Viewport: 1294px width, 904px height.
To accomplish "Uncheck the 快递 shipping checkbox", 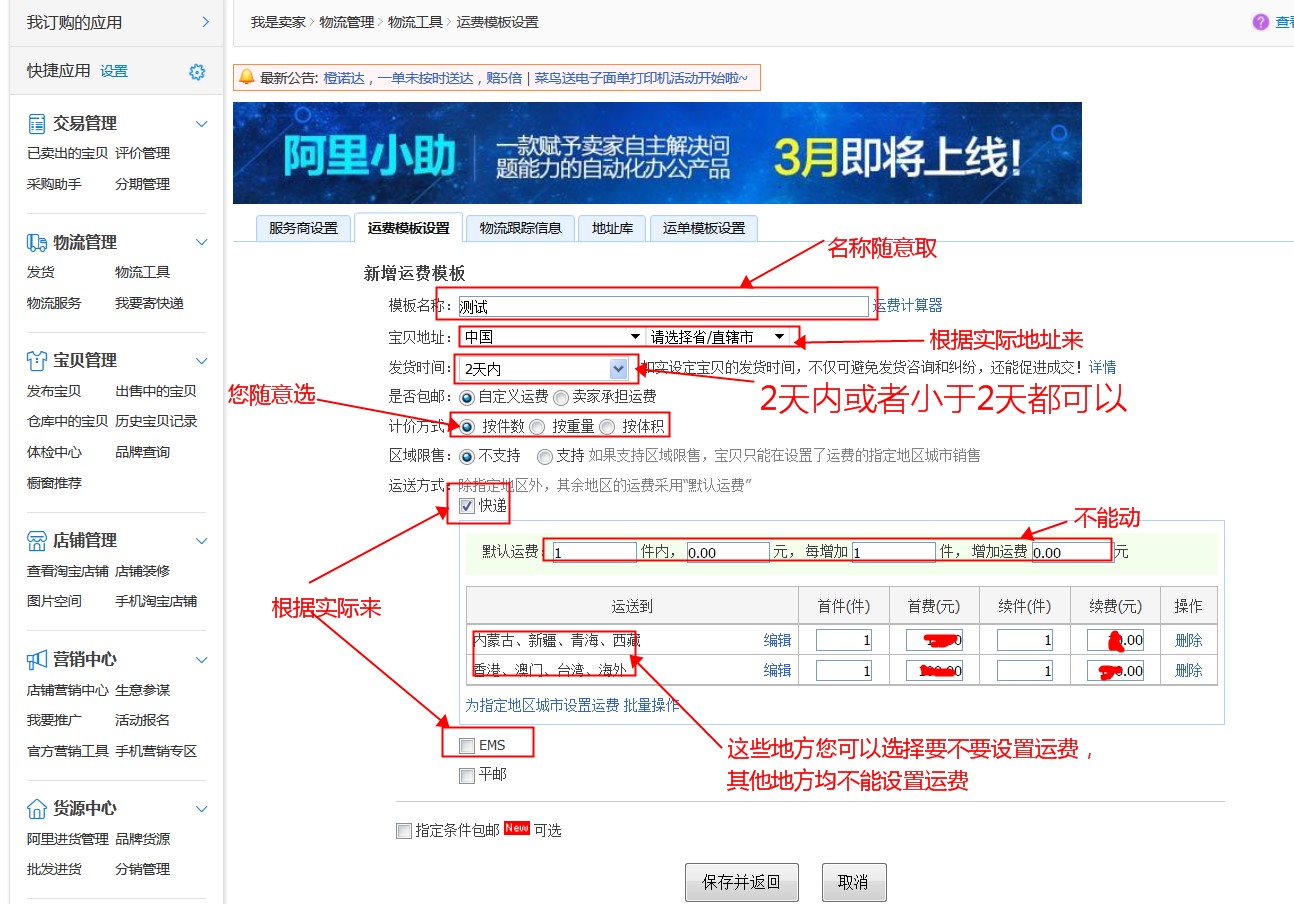I will pos(467,507).
